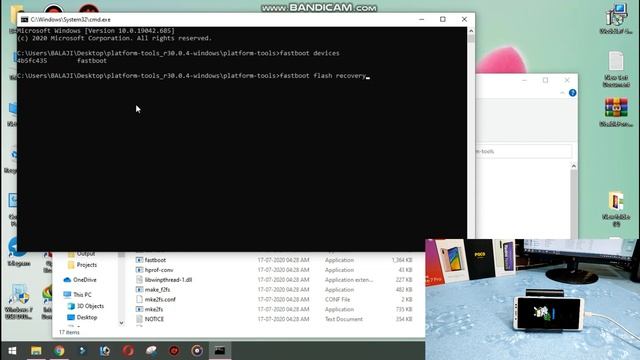Viewport: 640px width, 360px height.
Task: Click the address bar in back Explorer window
Action: pyautogui.click(x=524, y=151)
